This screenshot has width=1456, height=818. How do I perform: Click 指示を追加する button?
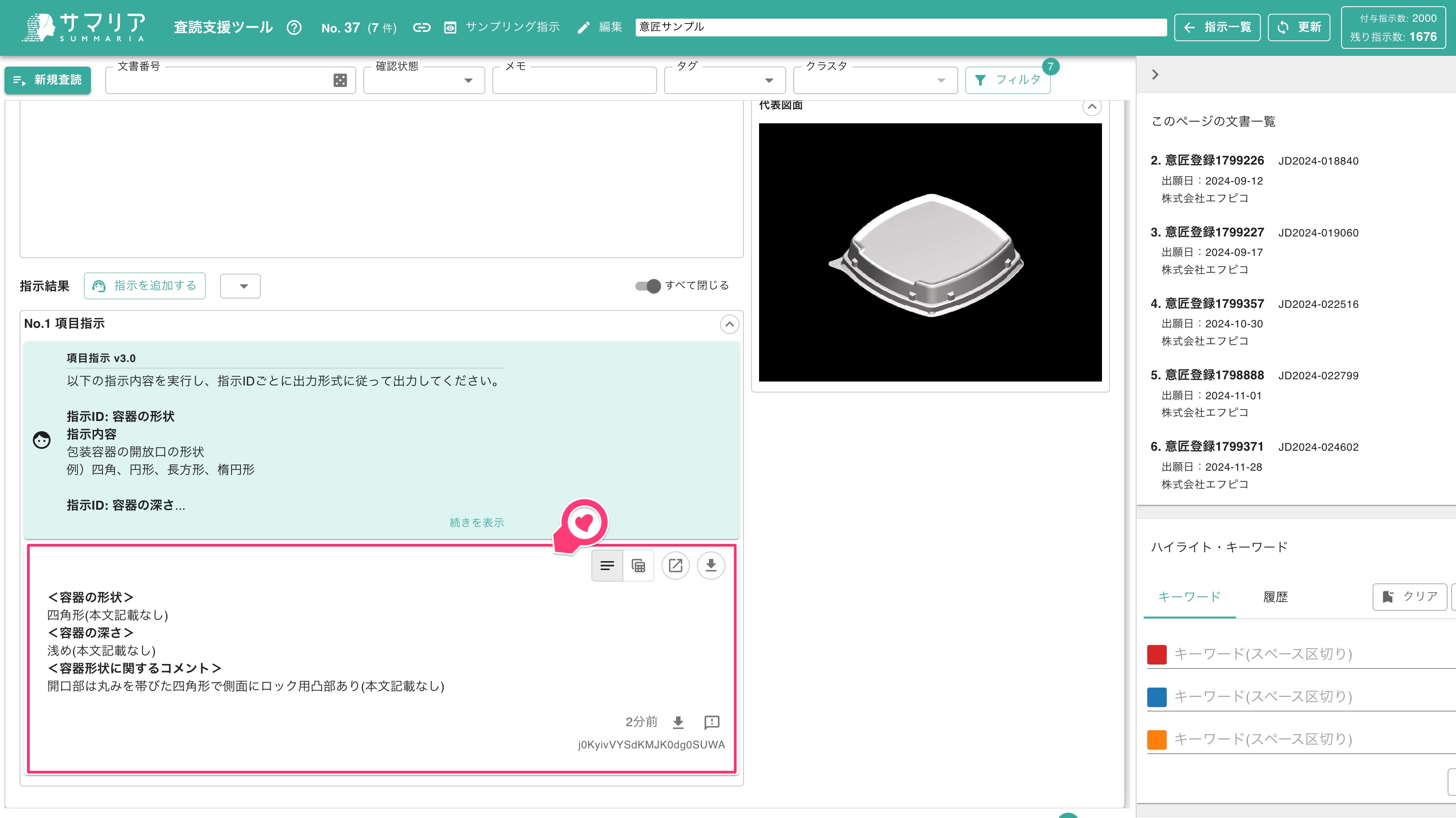(145, 286)
